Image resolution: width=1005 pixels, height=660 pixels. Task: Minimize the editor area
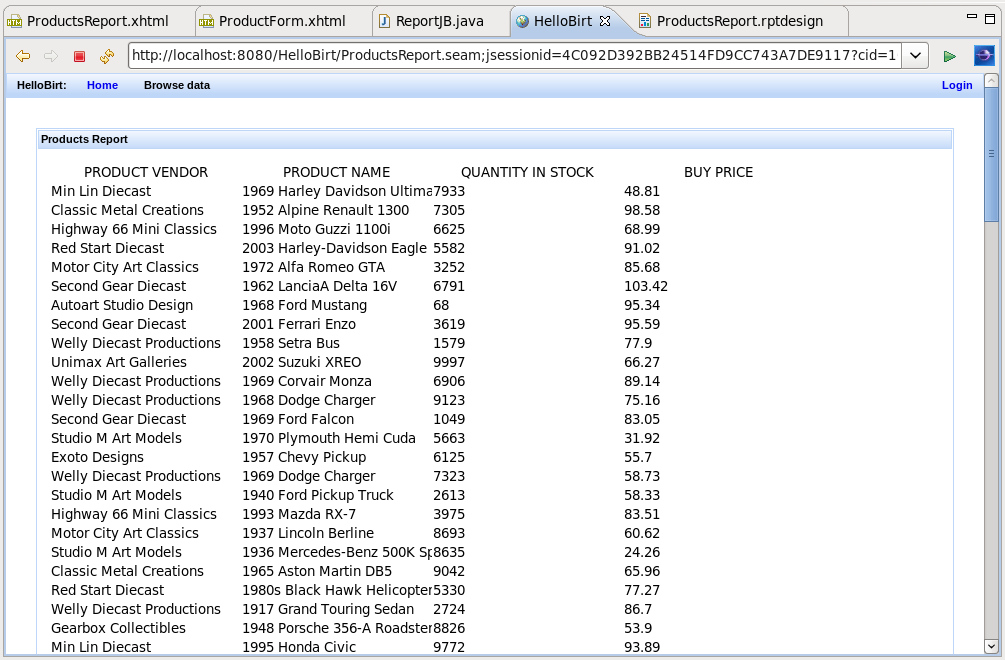[972, 17]
